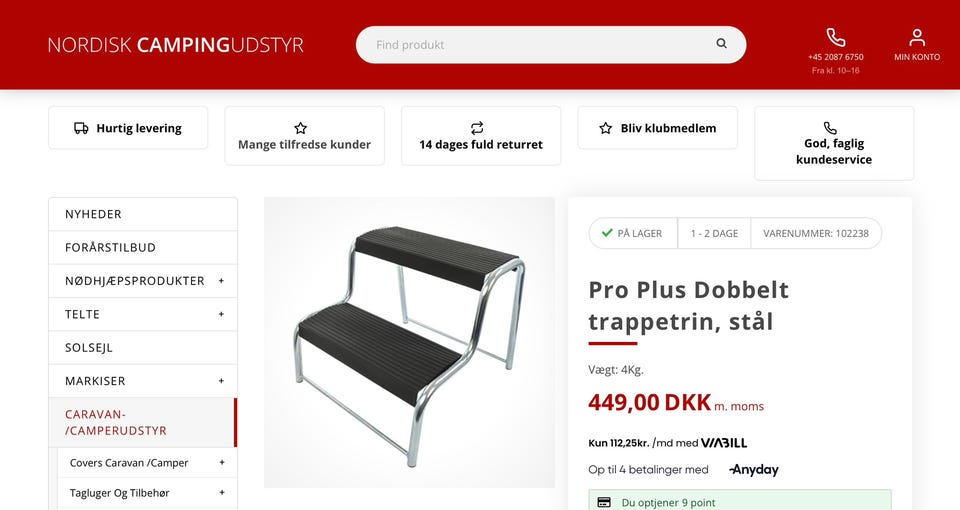The width and height of the screenshot is (960, 510).
Task: Click the phone icon in header
Action: point(836,37)
